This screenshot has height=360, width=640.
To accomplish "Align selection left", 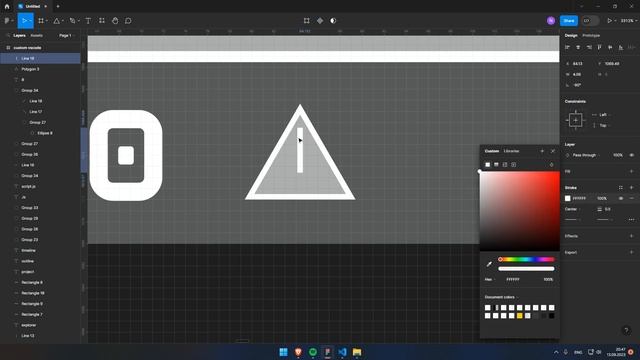I will [567, 47].
